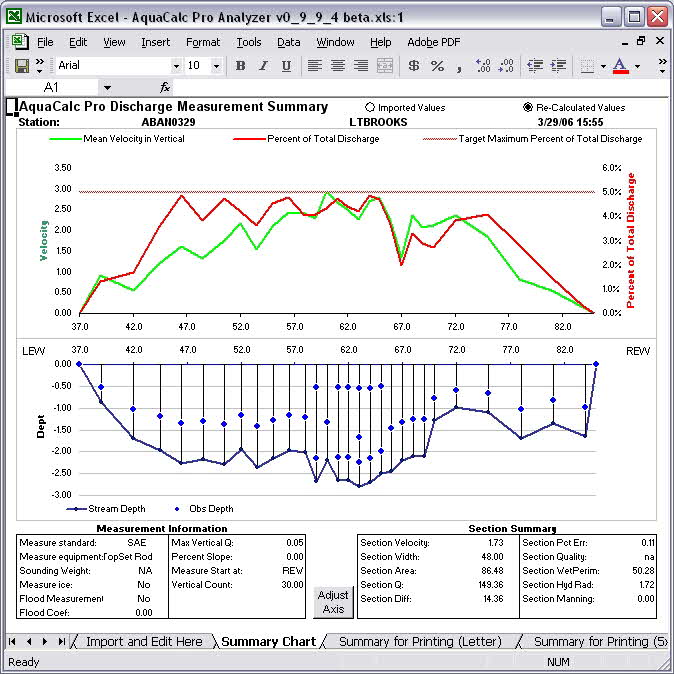Click the Increase Decimal icon
Image resolution: width=674 pixels, height=674 pixels.
pyautogui.click(x=484, y=66)
